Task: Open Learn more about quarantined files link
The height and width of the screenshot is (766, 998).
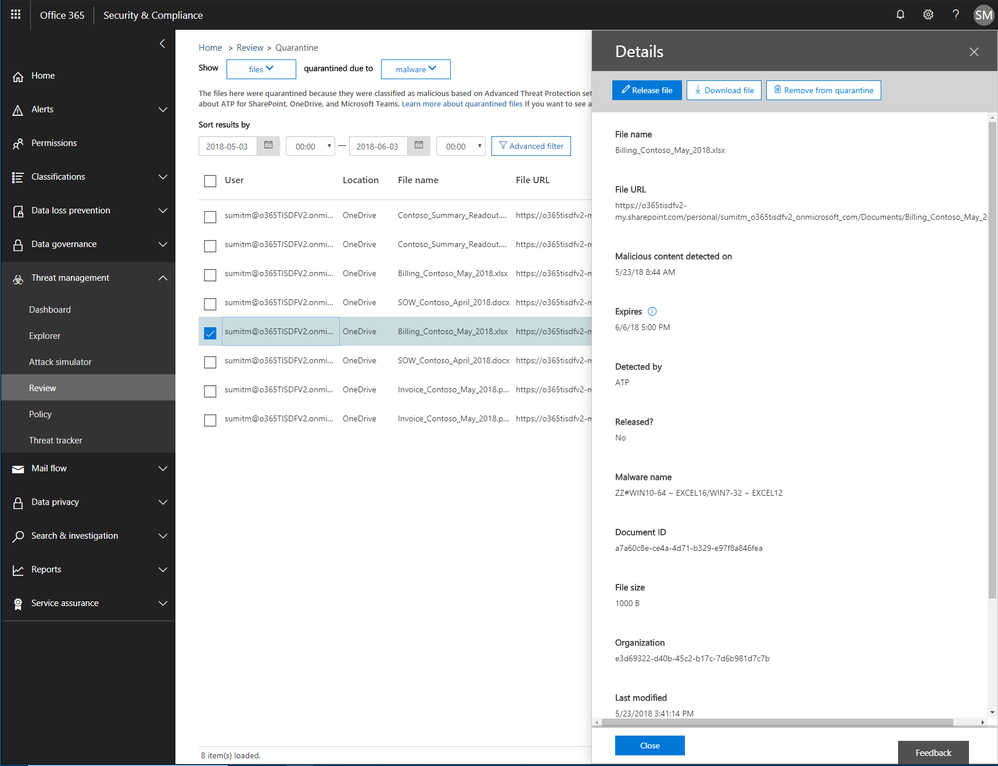Action: point(461,104)
